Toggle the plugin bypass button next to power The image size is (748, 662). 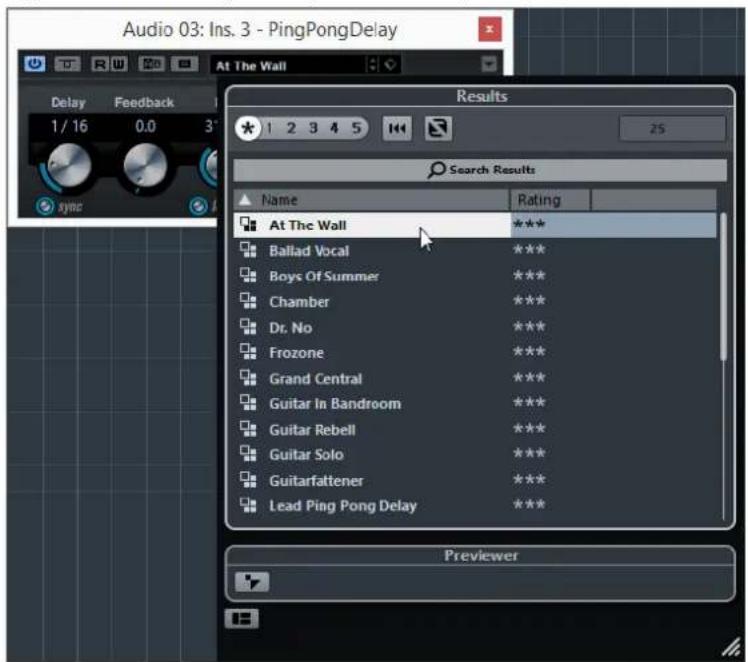point(67,64)
